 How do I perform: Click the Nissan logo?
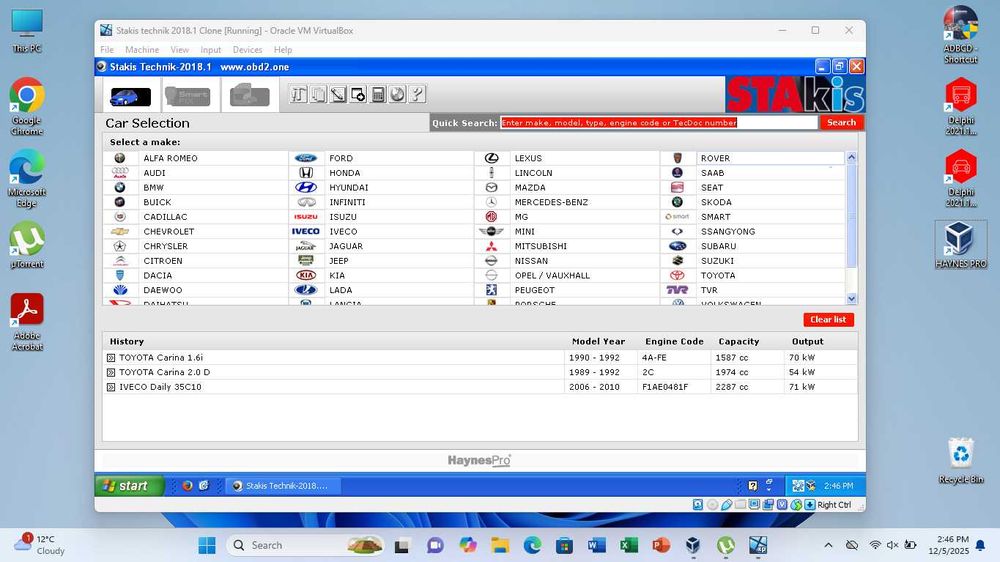[491, 261]
